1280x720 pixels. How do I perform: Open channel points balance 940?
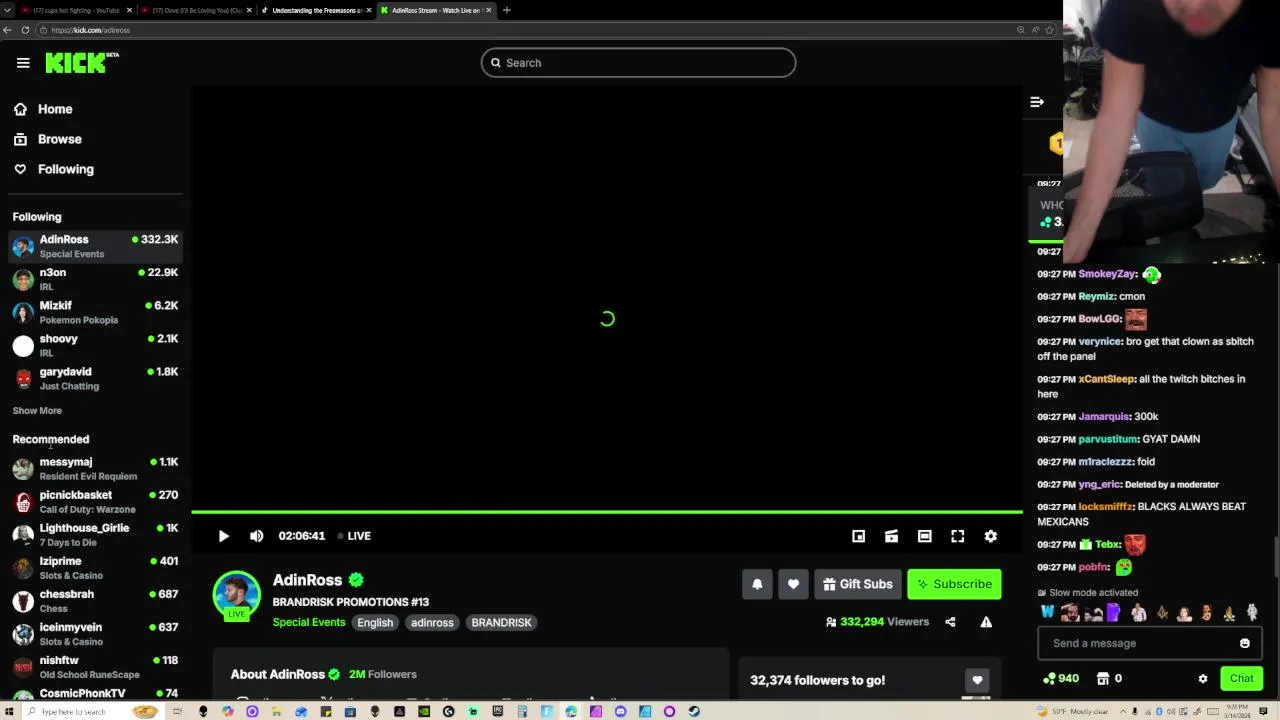[x=1061, y=679]
